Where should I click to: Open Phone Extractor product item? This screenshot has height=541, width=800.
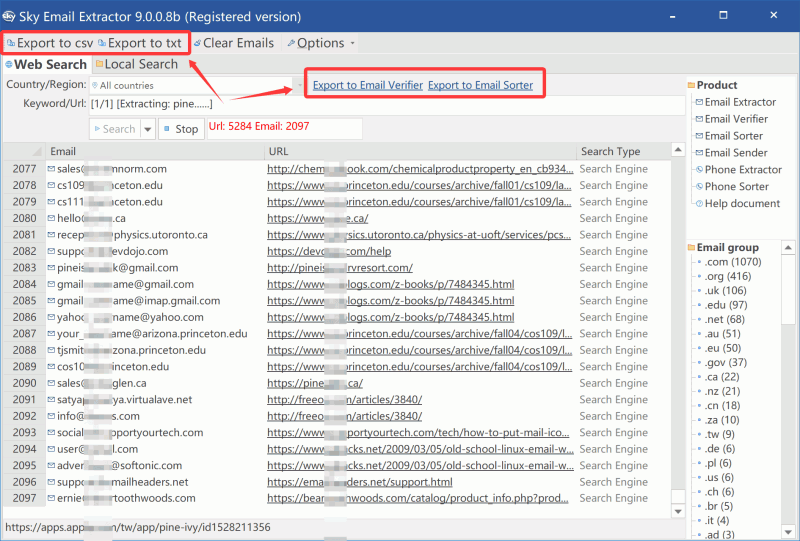pos(739,169)
